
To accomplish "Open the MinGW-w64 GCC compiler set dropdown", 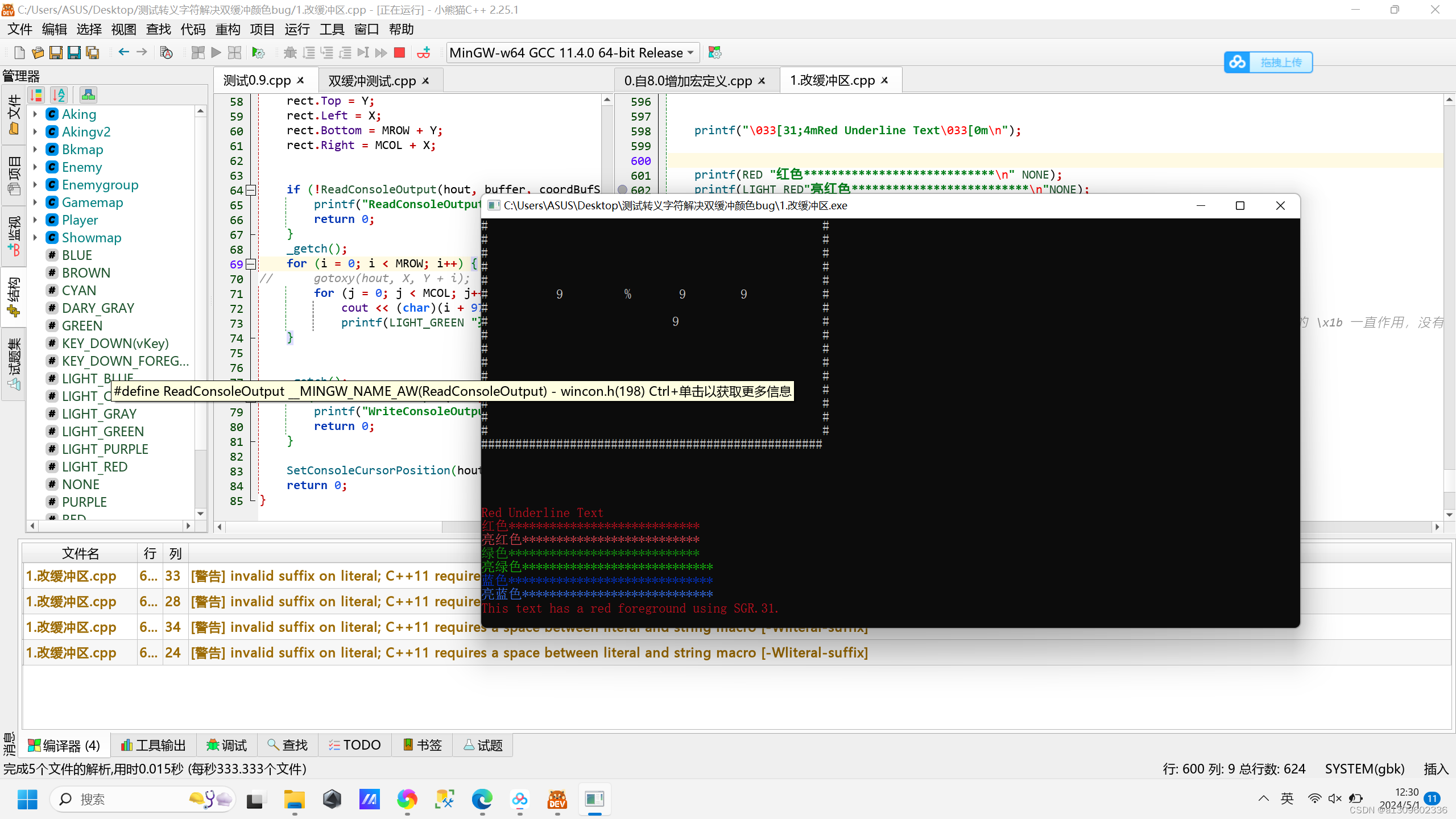I will [x=572, y=53].
